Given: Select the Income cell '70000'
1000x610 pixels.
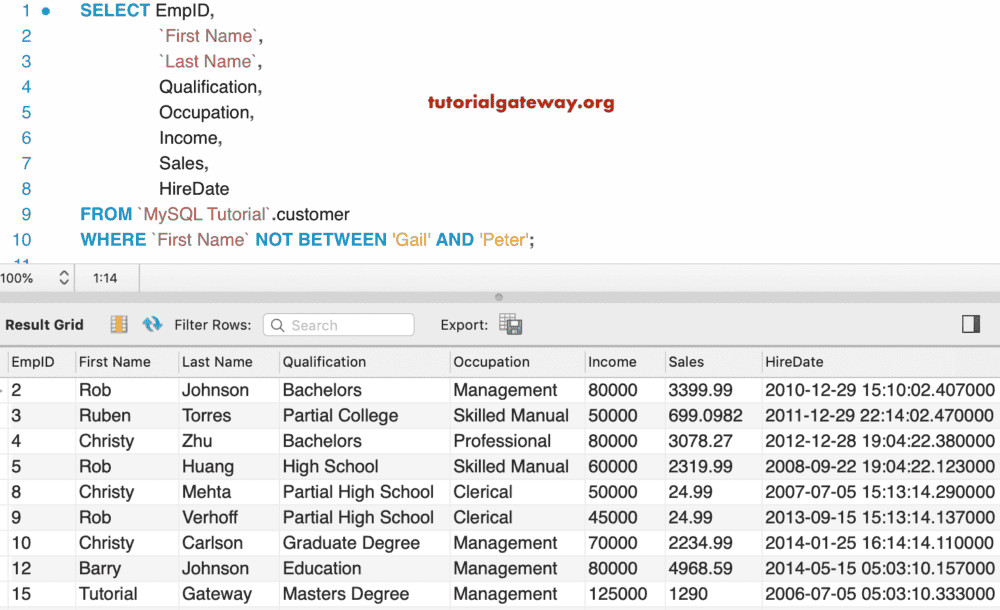Looking at the screenshot, I should click(x=612, y=543).
